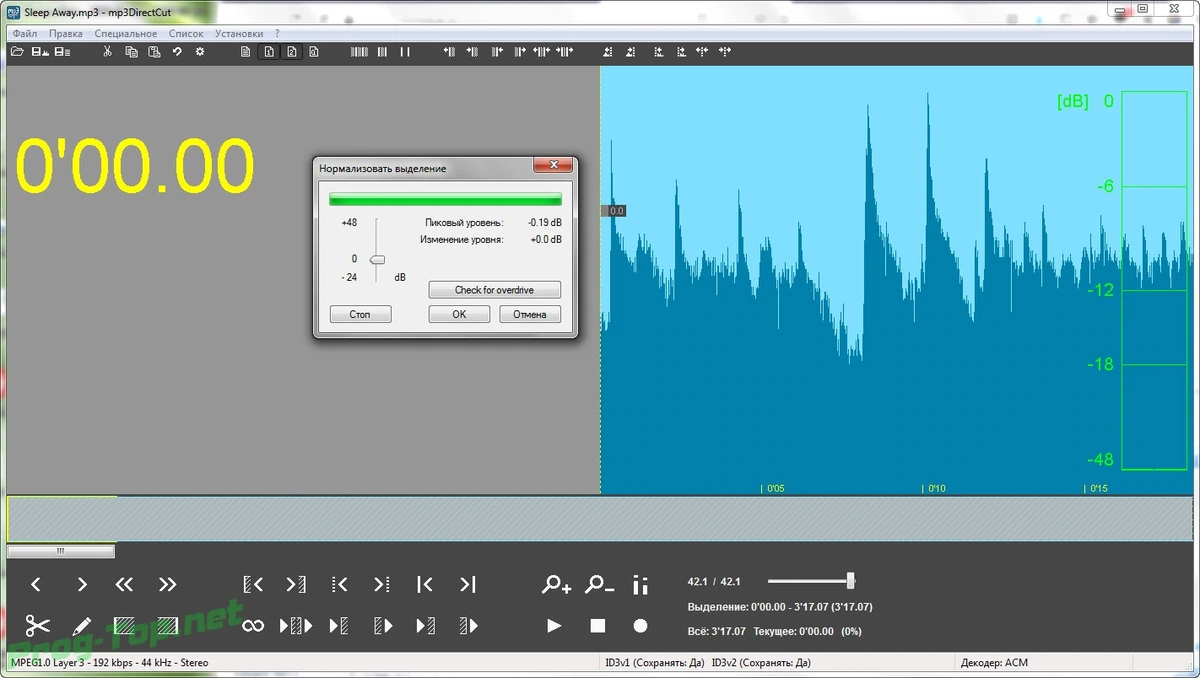Click the go to file start |< button

click(424, 584)
